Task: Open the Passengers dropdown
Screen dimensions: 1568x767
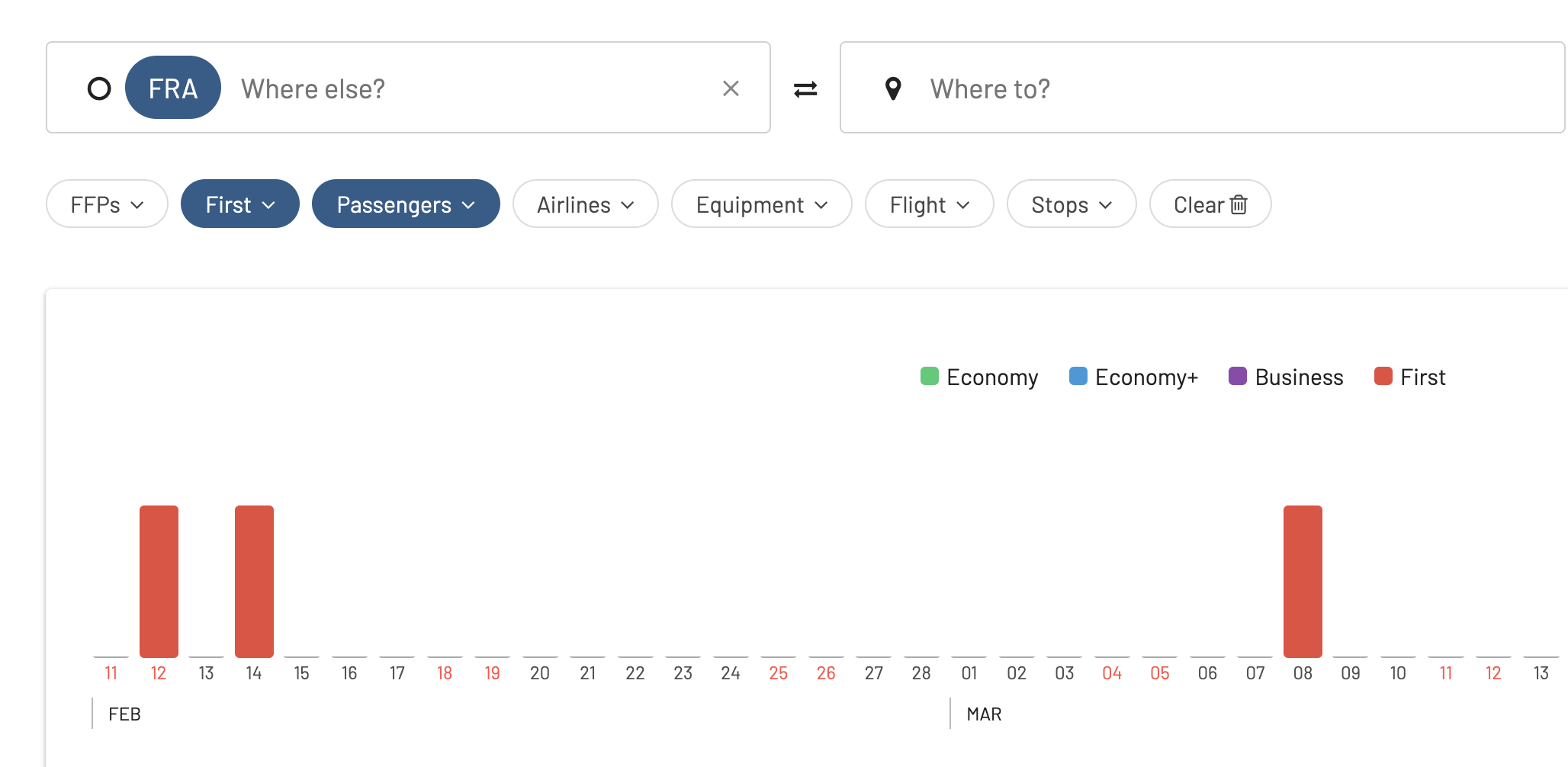Action: 406,204
